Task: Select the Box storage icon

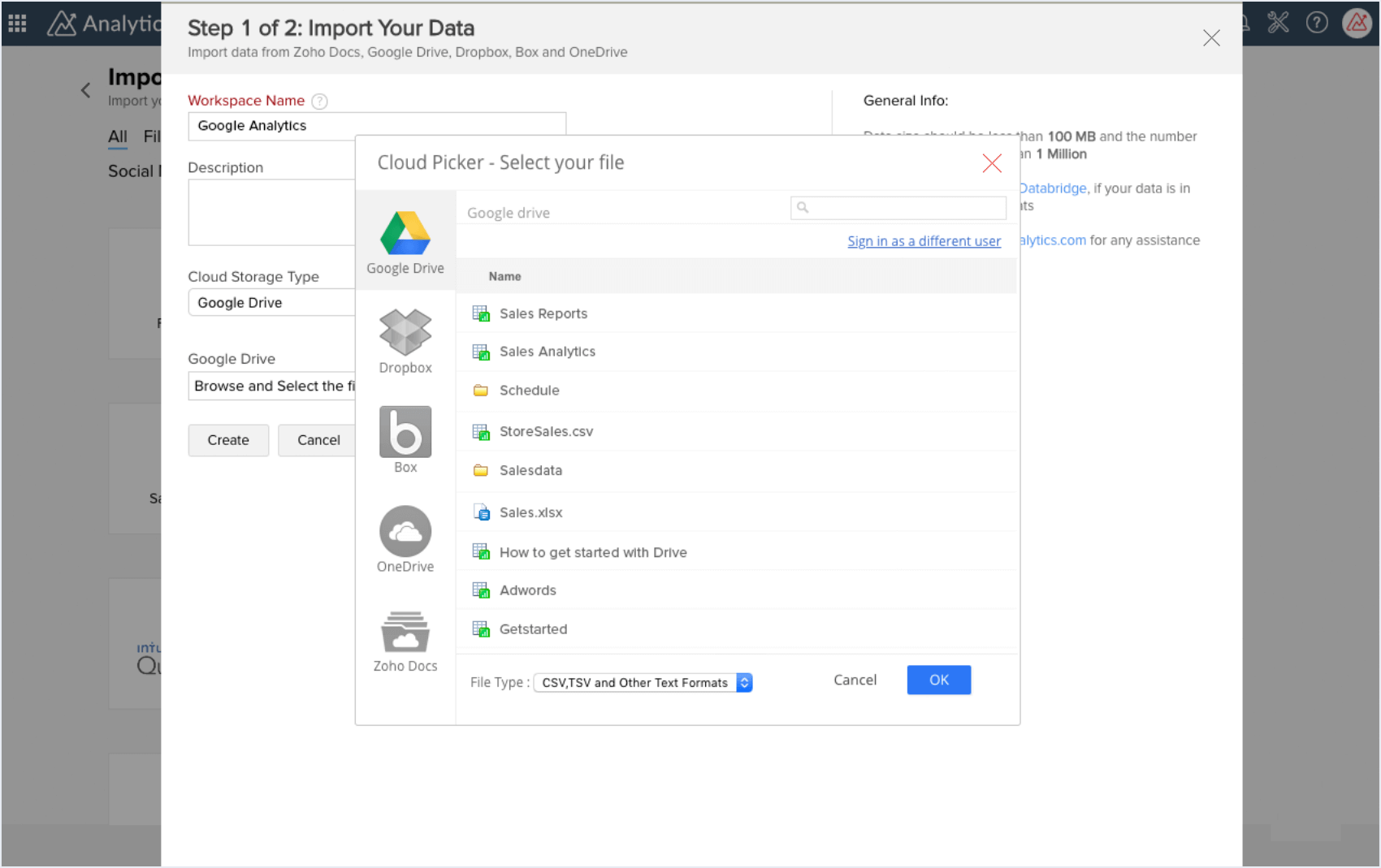Action: [405, 432]
